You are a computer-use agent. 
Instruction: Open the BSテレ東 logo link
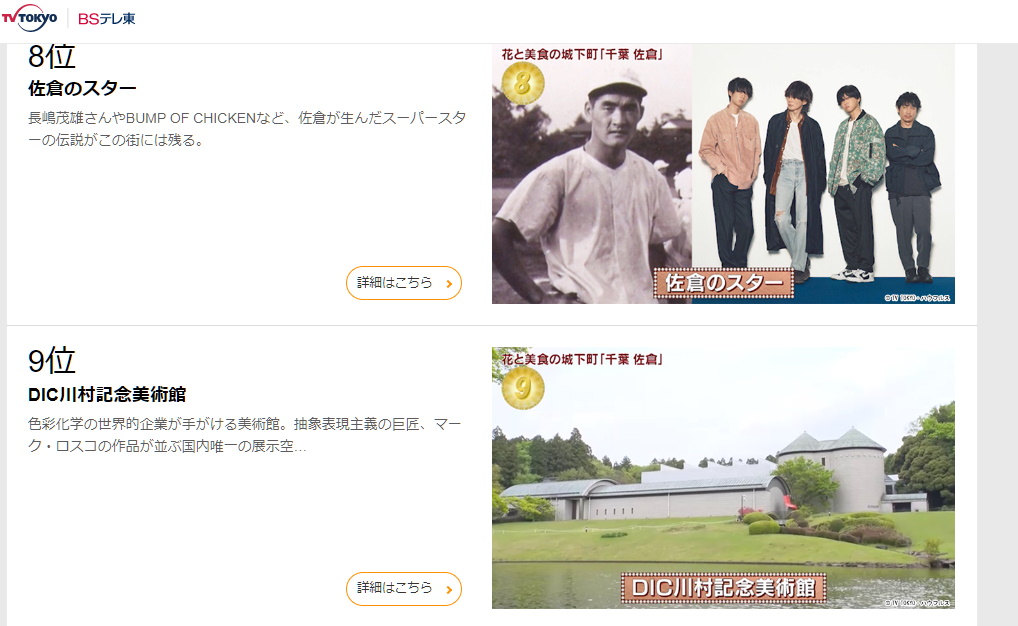click(106, 19)
